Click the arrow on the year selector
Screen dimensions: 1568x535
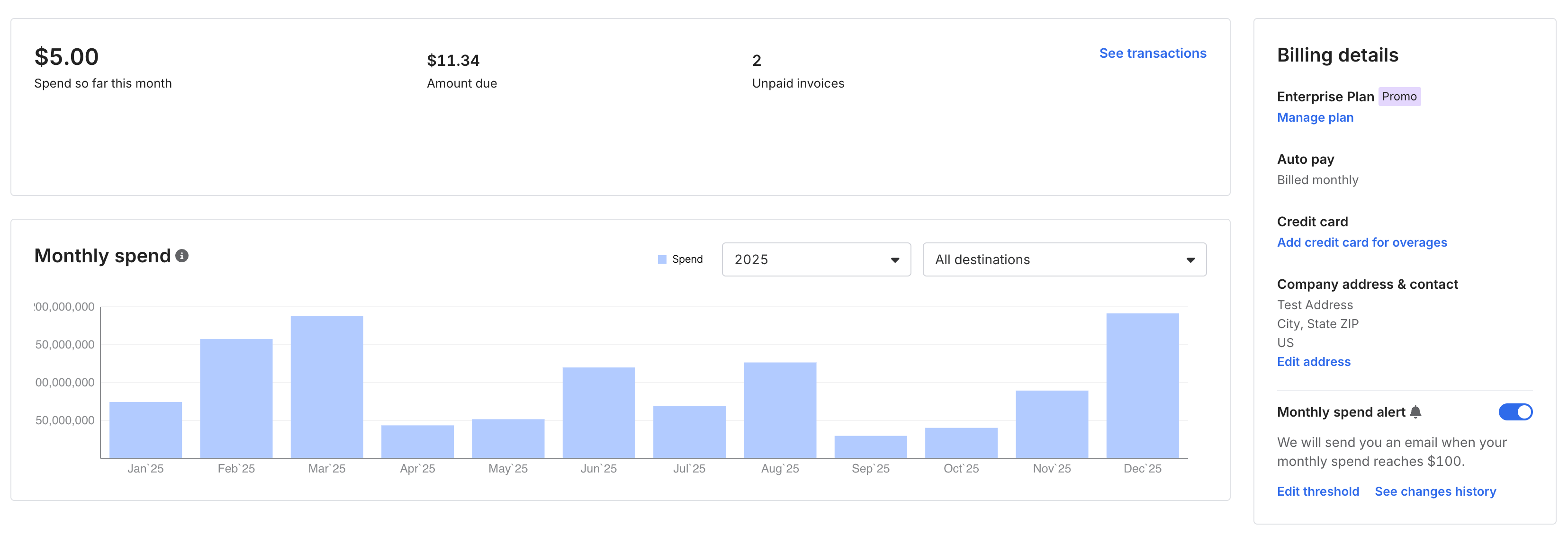(x=895, y=260)
